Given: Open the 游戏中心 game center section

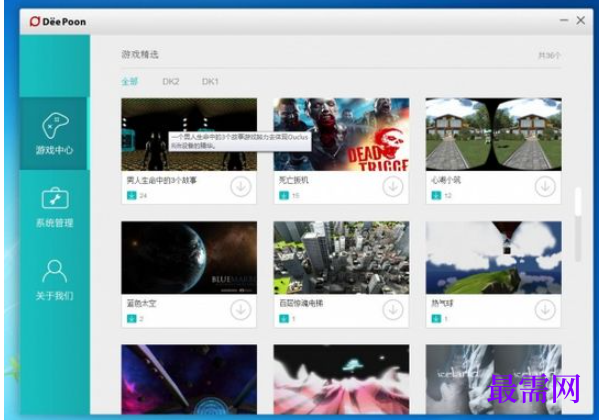Looking at the screenshot, I should (x=54, y=134).
